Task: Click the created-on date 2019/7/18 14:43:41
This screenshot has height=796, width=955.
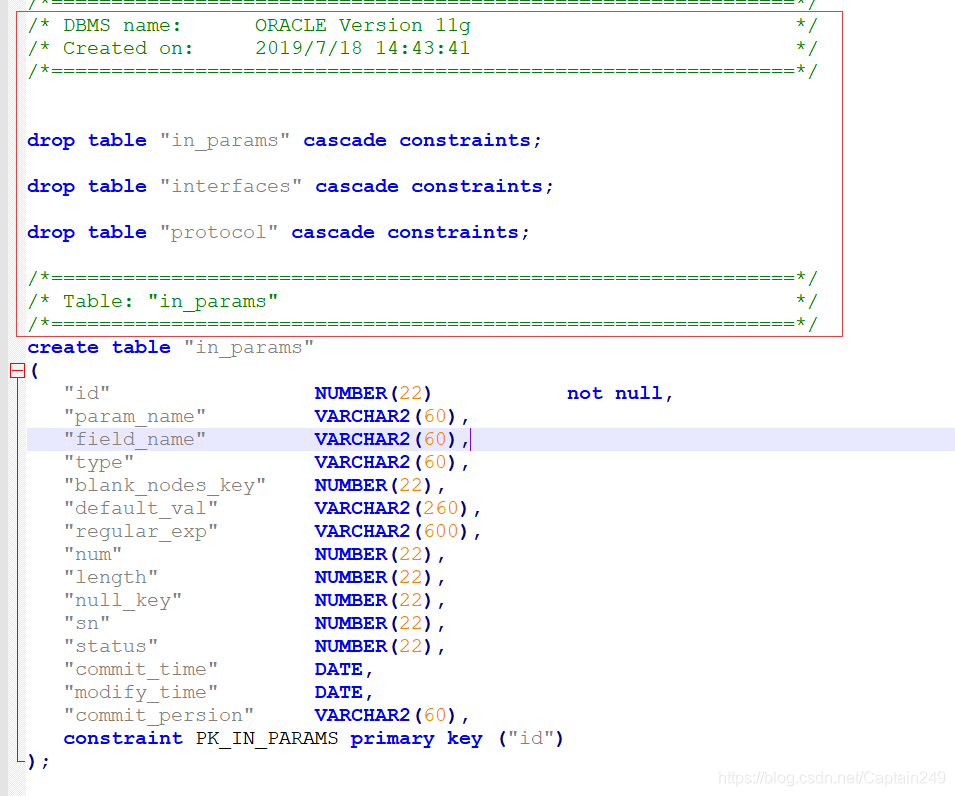Action: [x=362, y=48]
